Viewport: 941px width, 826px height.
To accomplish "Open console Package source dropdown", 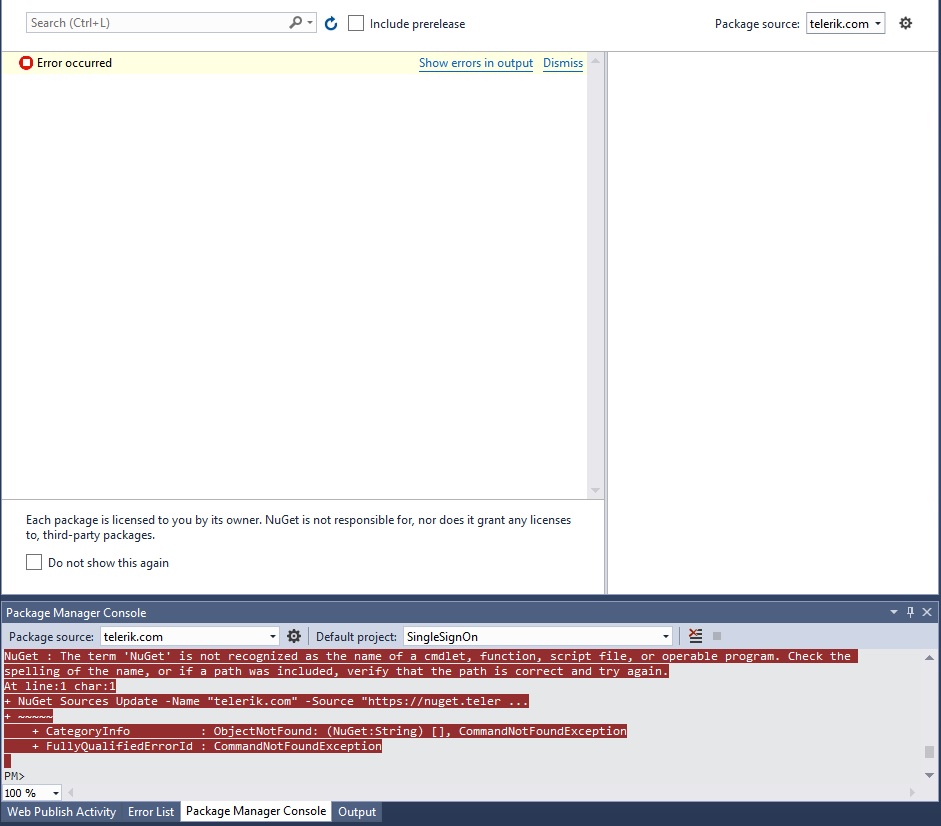I will [190, 636].
